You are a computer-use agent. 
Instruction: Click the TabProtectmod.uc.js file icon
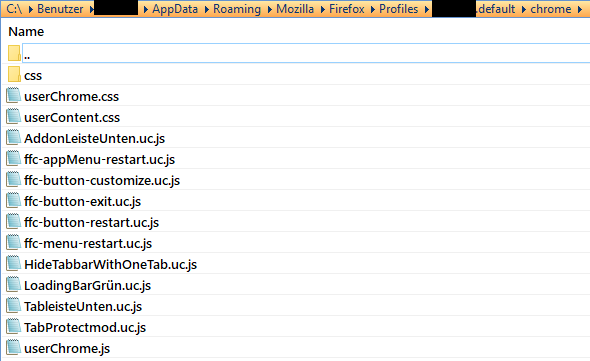tap(14, 326)
